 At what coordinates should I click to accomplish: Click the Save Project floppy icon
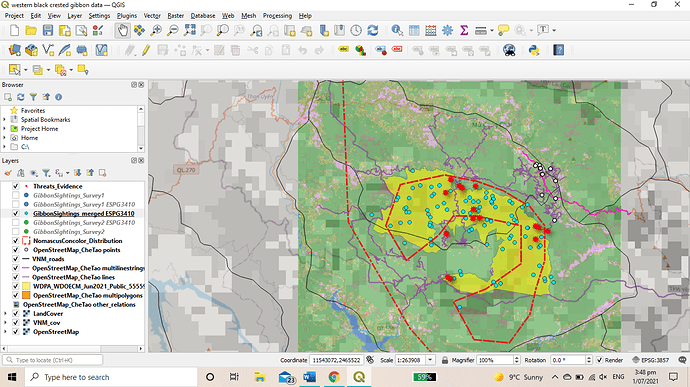click(x=48, y=30)
